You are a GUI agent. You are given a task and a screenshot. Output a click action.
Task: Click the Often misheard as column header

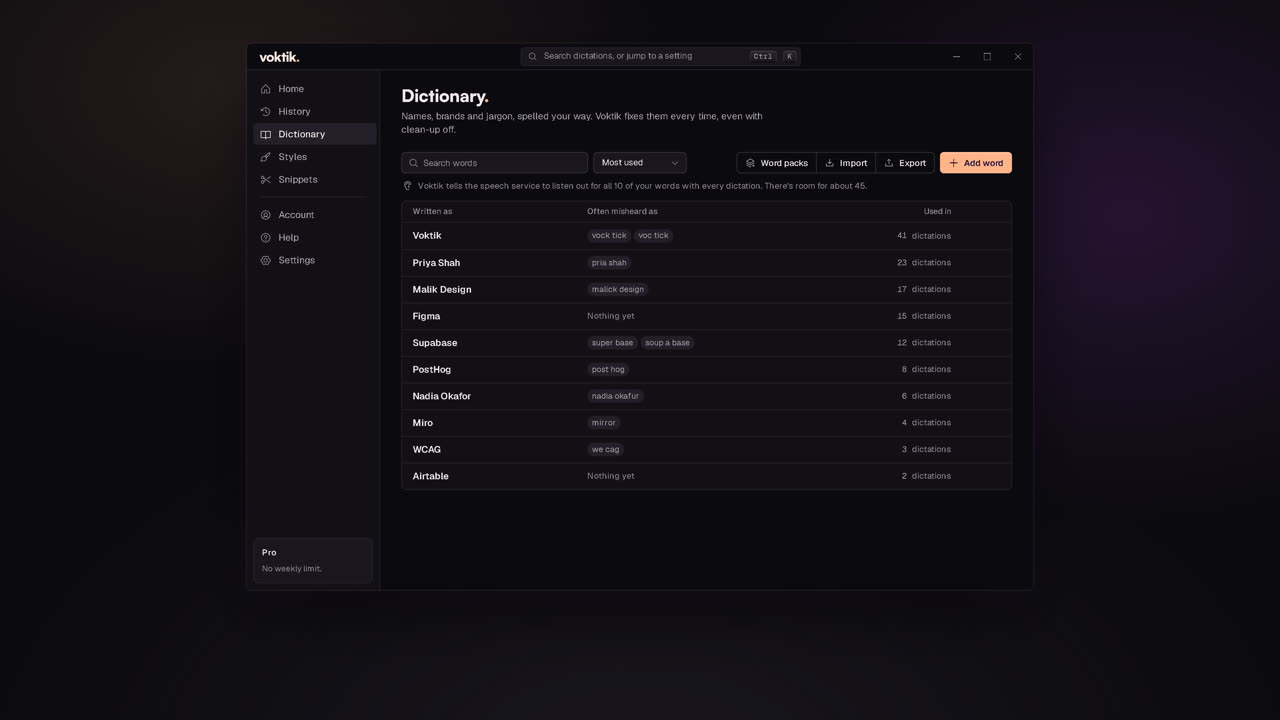pyautogui.click(x=622, y=212)
